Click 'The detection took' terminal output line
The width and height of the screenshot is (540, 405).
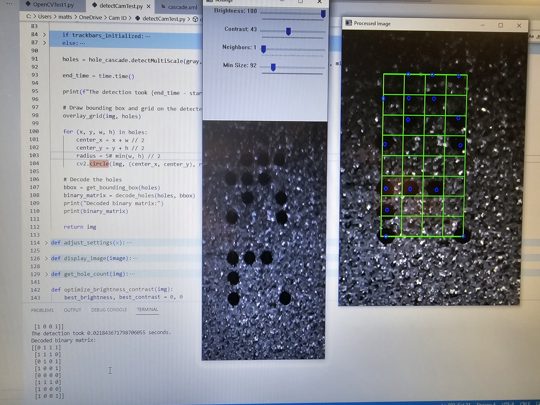(x=101, y=333)
